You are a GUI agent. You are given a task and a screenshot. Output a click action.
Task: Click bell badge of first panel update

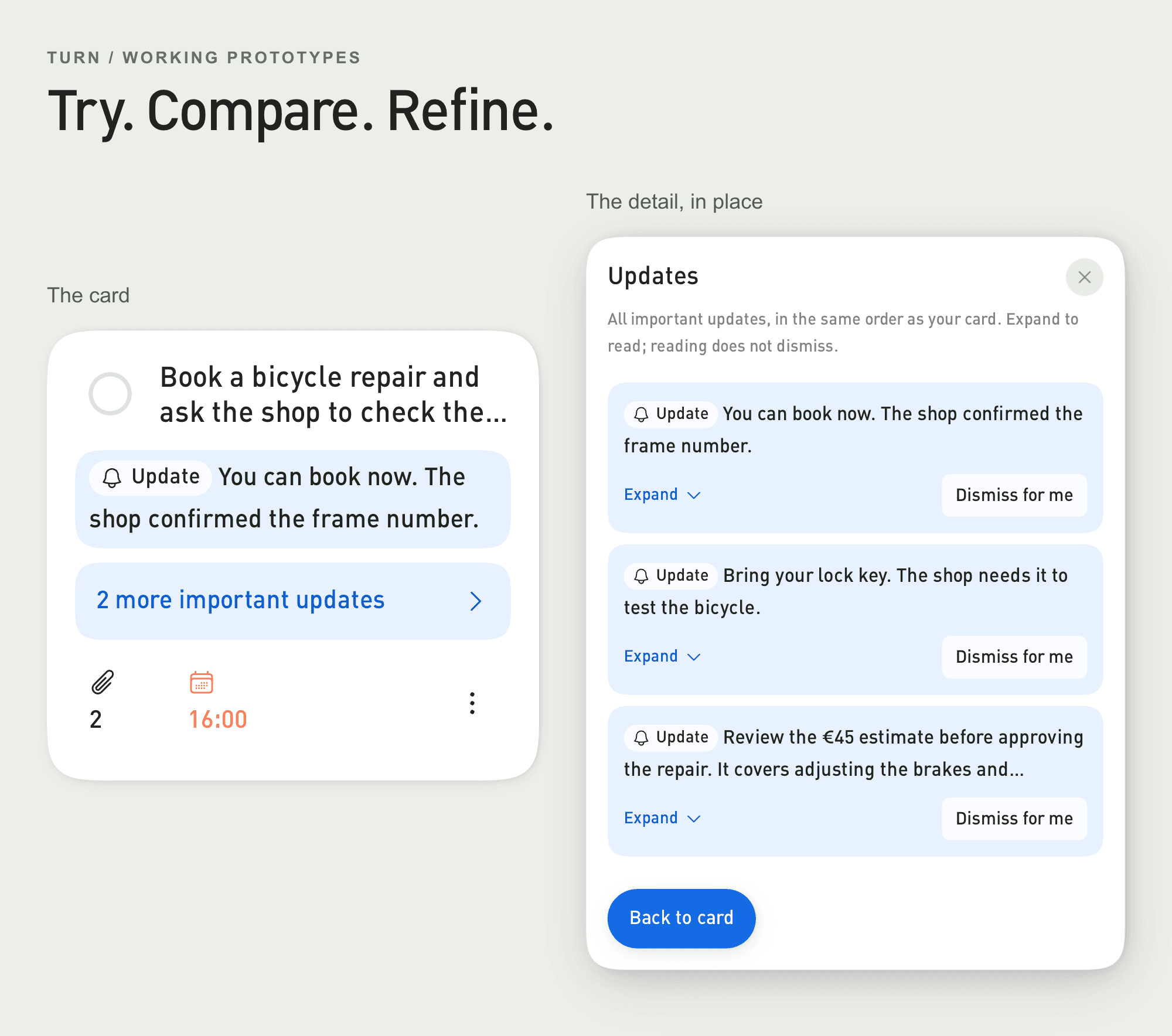pos(671,414)
